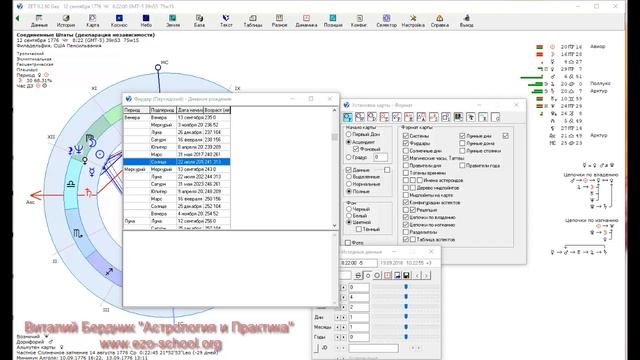The image size is (640, 360).
Task: Click the red-bordered icon in data window toolbar
Action: coord(387,276)
